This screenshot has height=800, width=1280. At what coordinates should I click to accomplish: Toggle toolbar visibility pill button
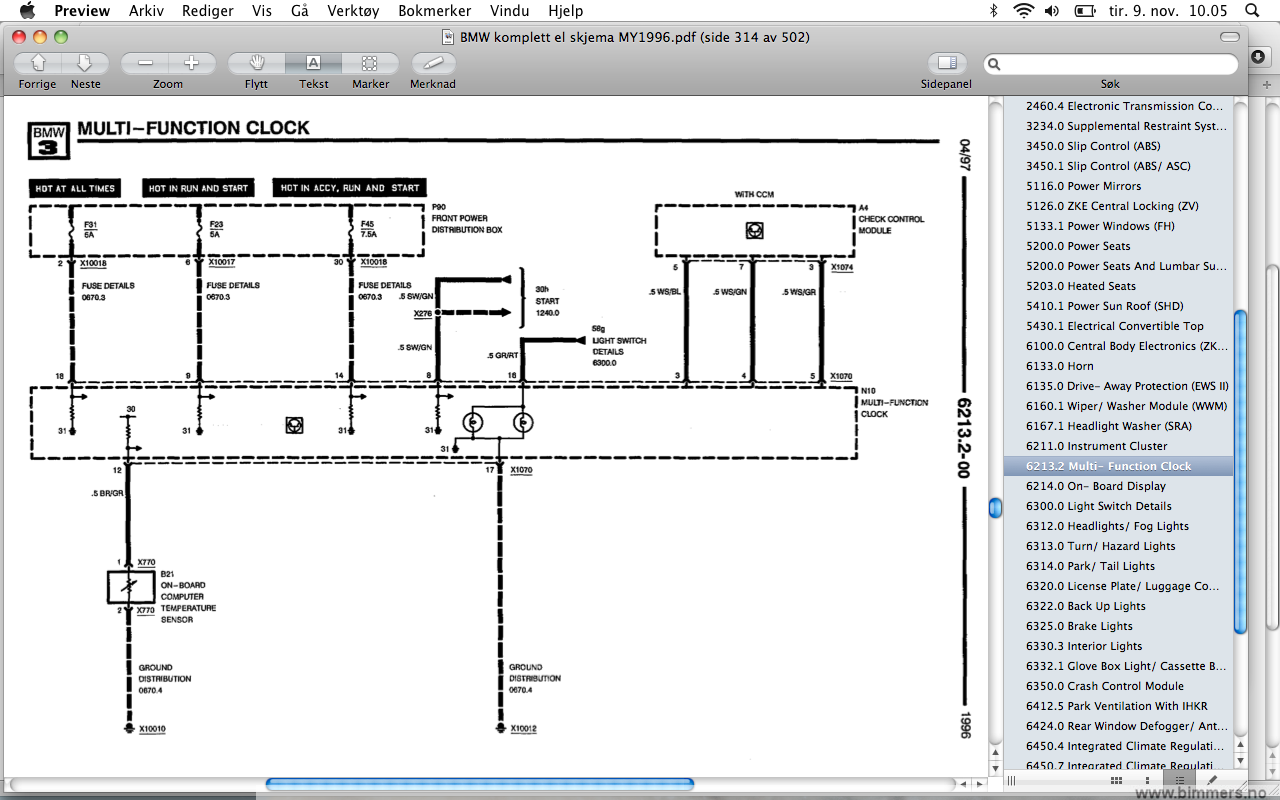pyautogui.click(x=1230, y=37)
